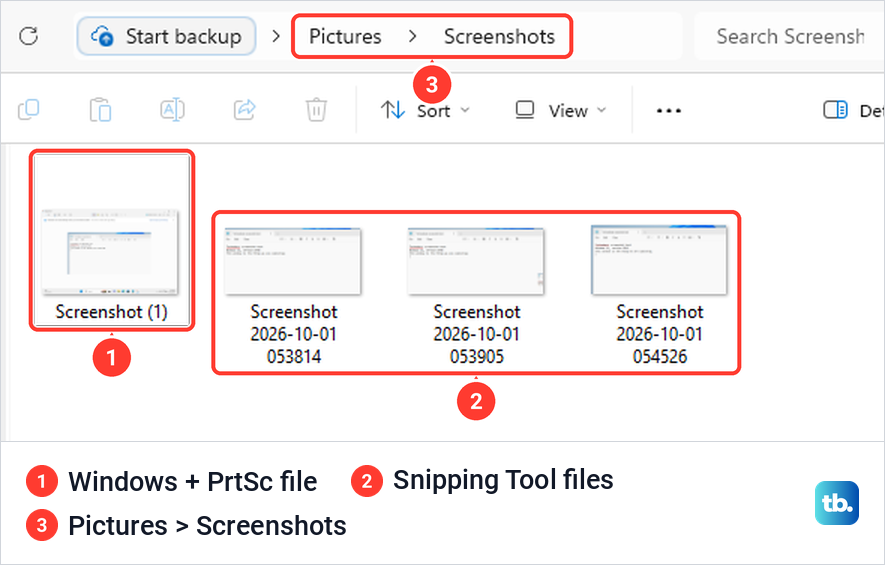Image resolution: width=885 pixels, height=565 pixels.
Task: Open the View dropdown
Action: coord(561,110)
